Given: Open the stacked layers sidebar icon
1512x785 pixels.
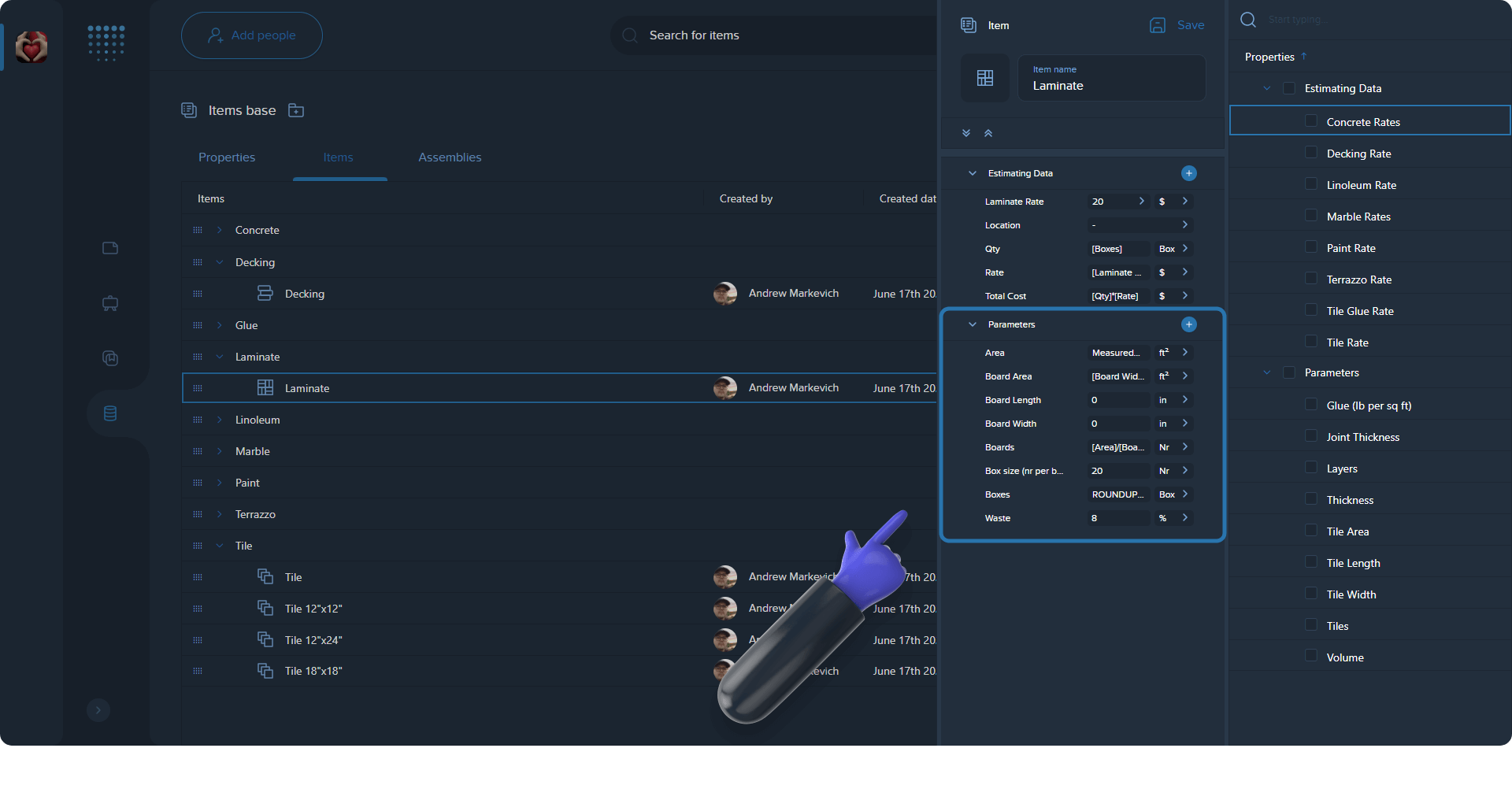Looking at the screenshot, I should 110,358.
